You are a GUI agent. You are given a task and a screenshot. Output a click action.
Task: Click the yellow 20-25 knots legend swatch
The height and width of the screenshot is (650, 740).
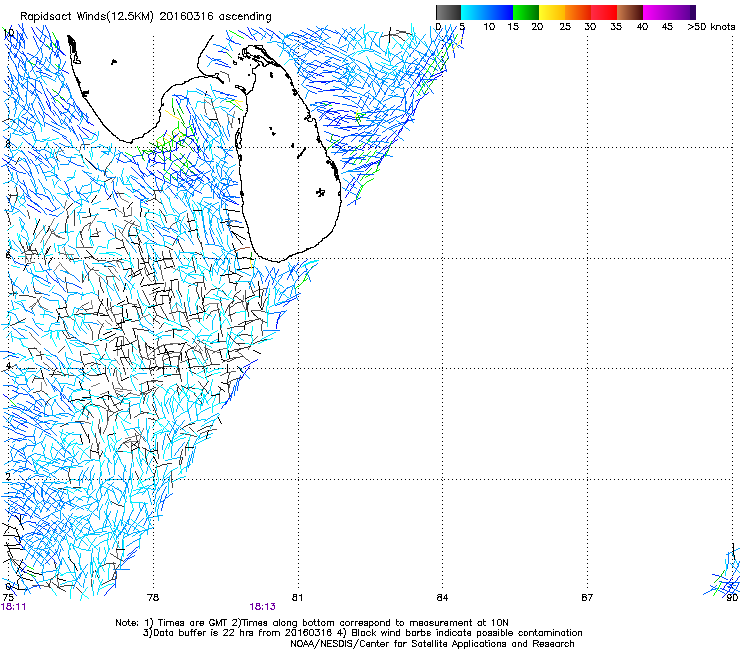(x=552, y=12)
